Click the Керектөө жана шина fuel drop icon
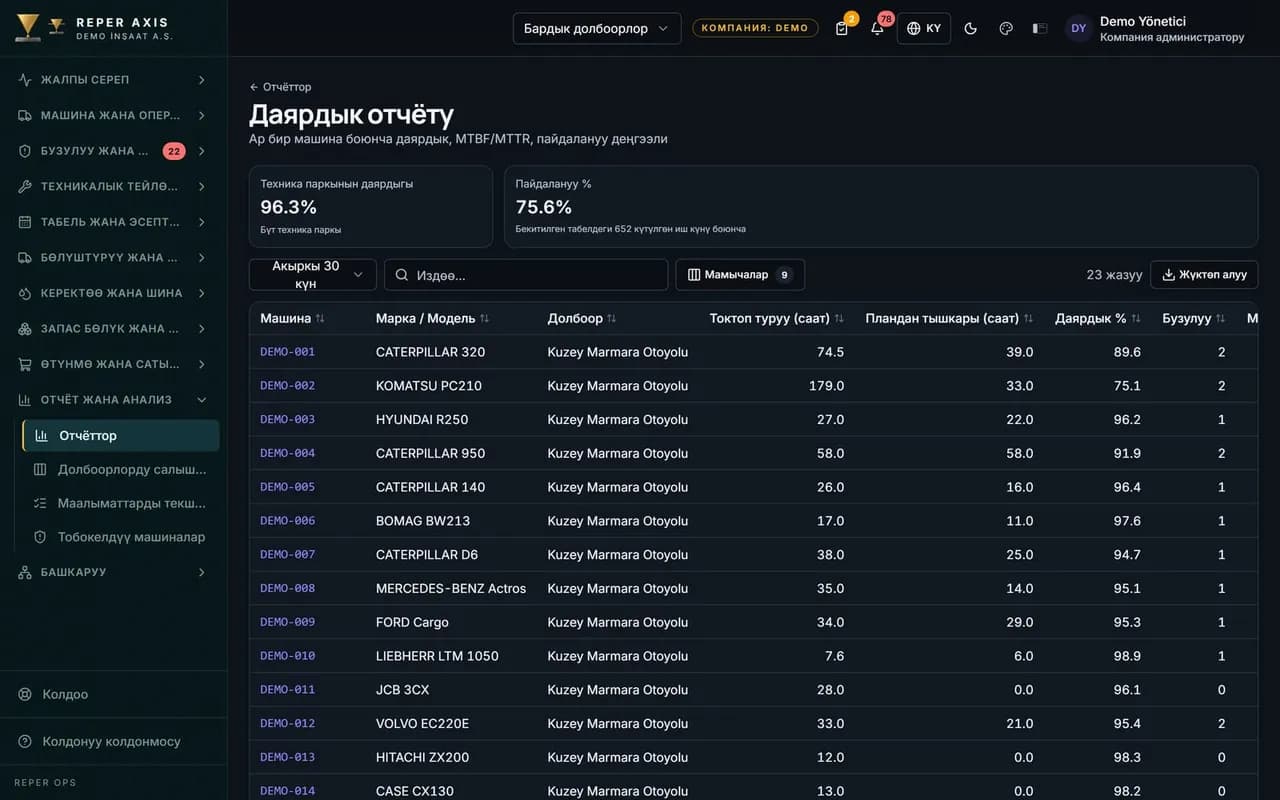Screen dimensions: 1280x800 25,293
